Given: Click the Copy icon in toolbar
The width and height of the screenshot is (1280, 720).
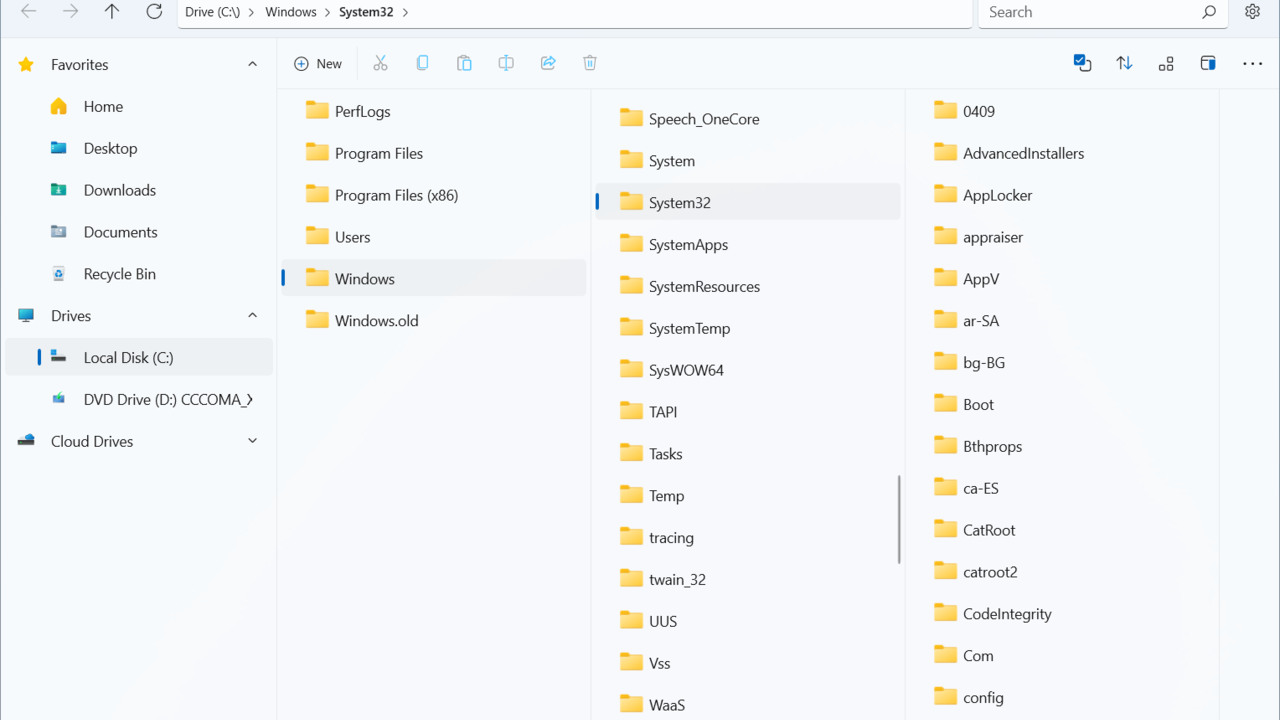Looking at the screenshot, I should (422, 63).
